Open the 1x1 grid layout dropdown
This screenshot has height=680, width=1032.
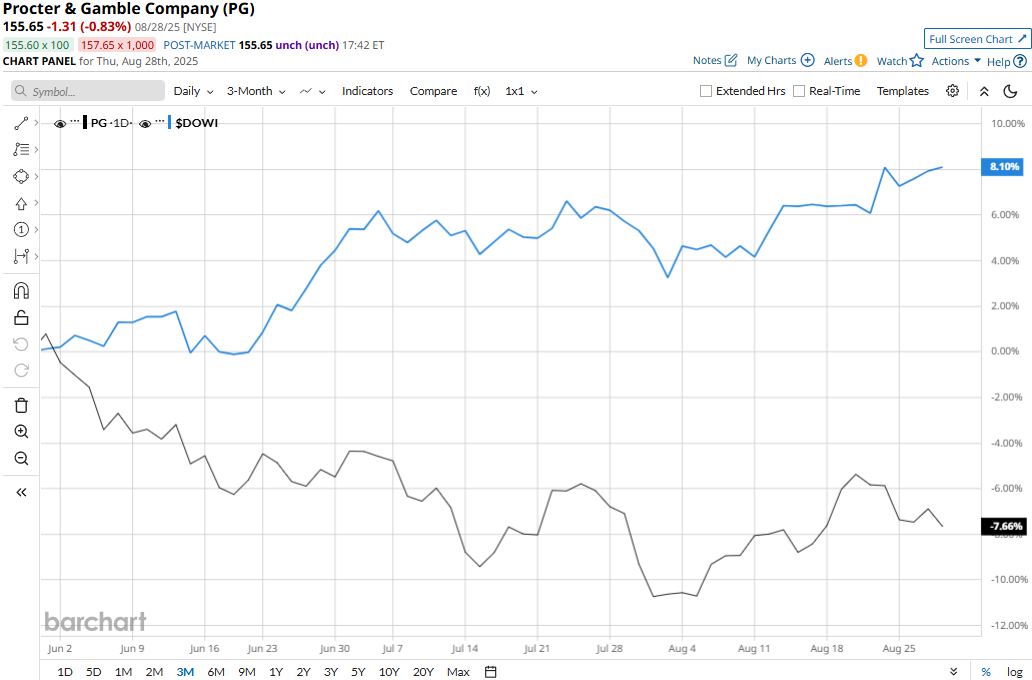(x=521, y=91)
